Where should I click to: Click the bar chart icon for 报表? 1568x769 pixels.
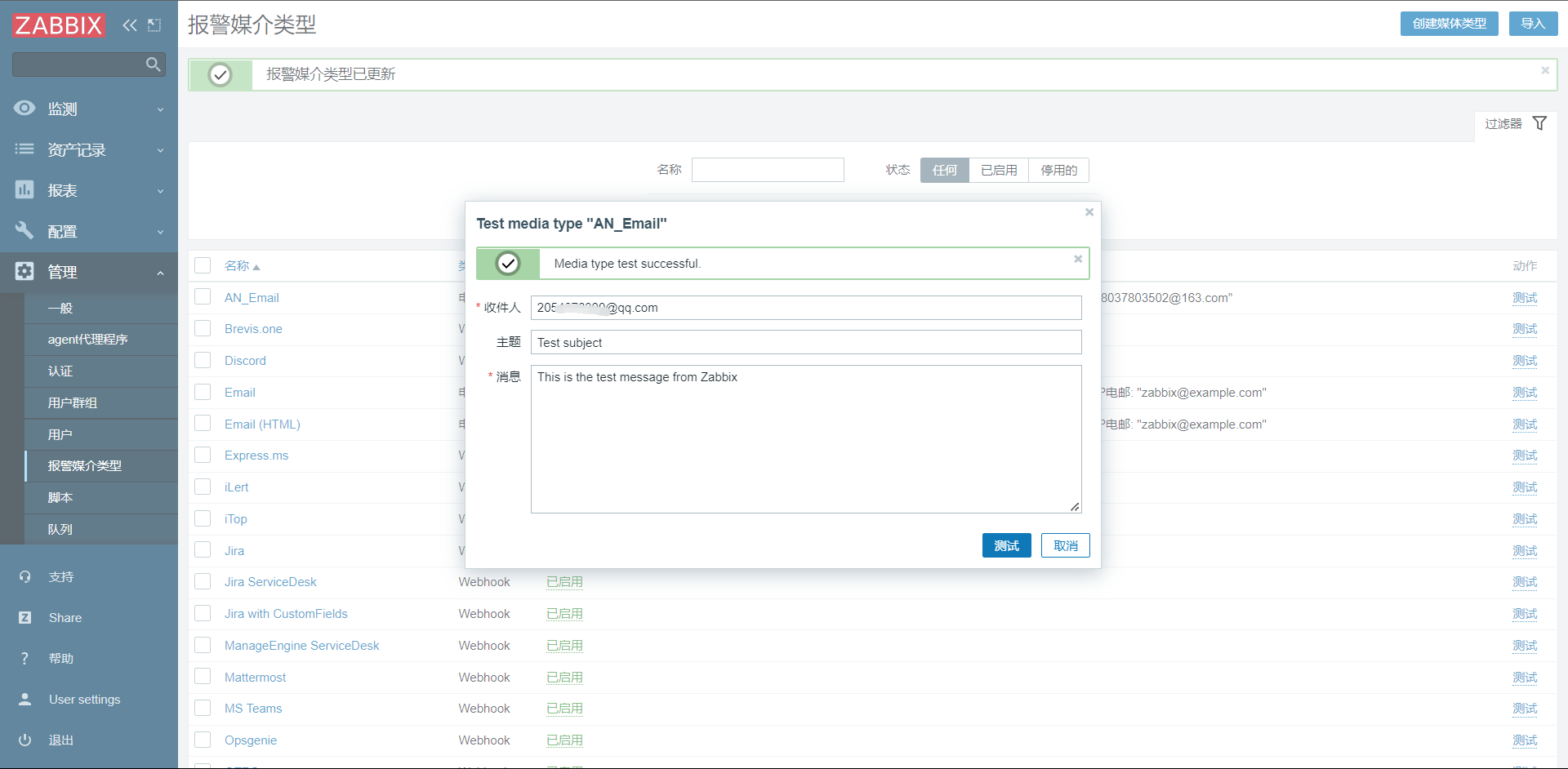click(24, 189)
